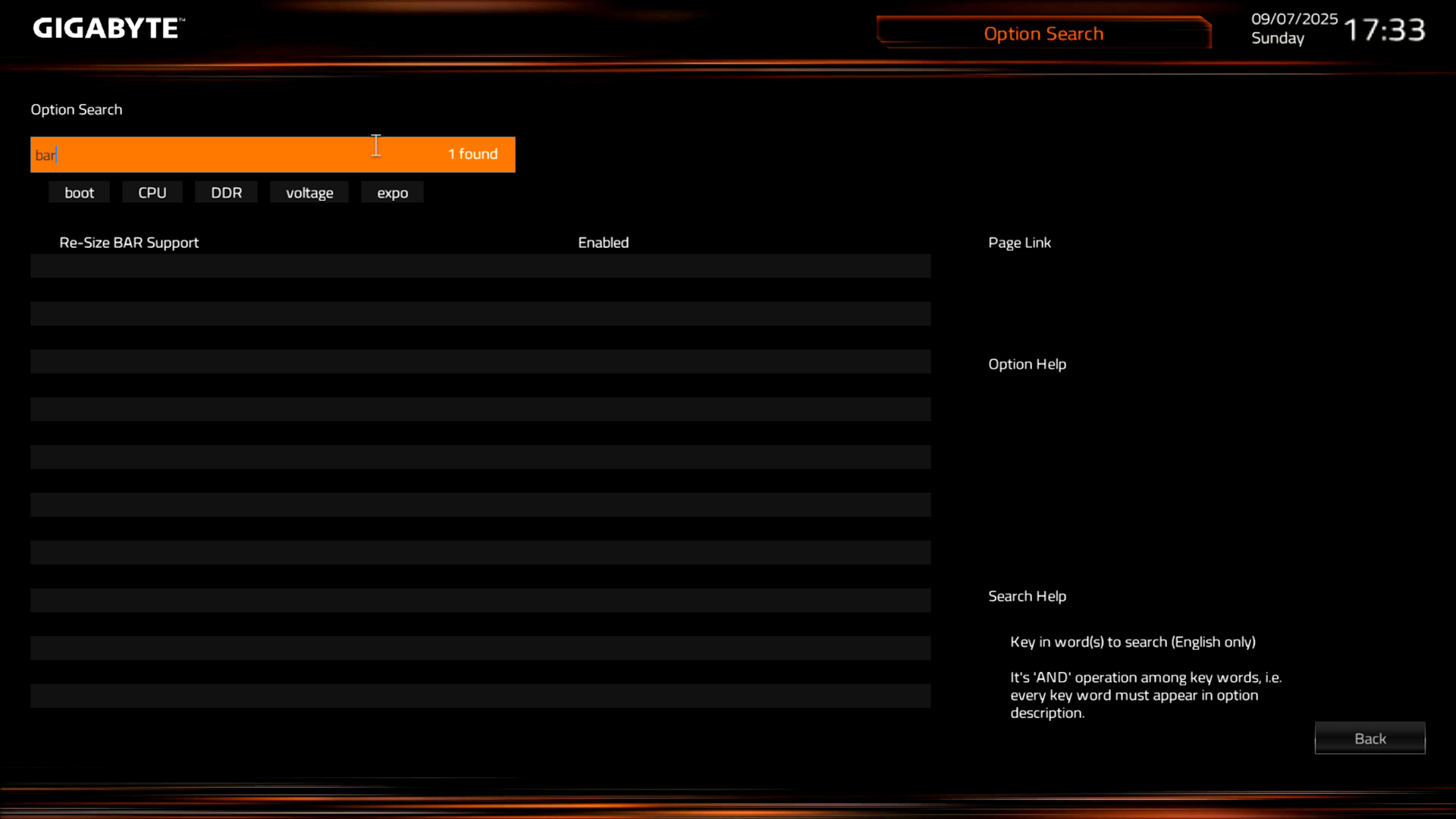Click the 09/07/2025 date display

point(1294,19)
